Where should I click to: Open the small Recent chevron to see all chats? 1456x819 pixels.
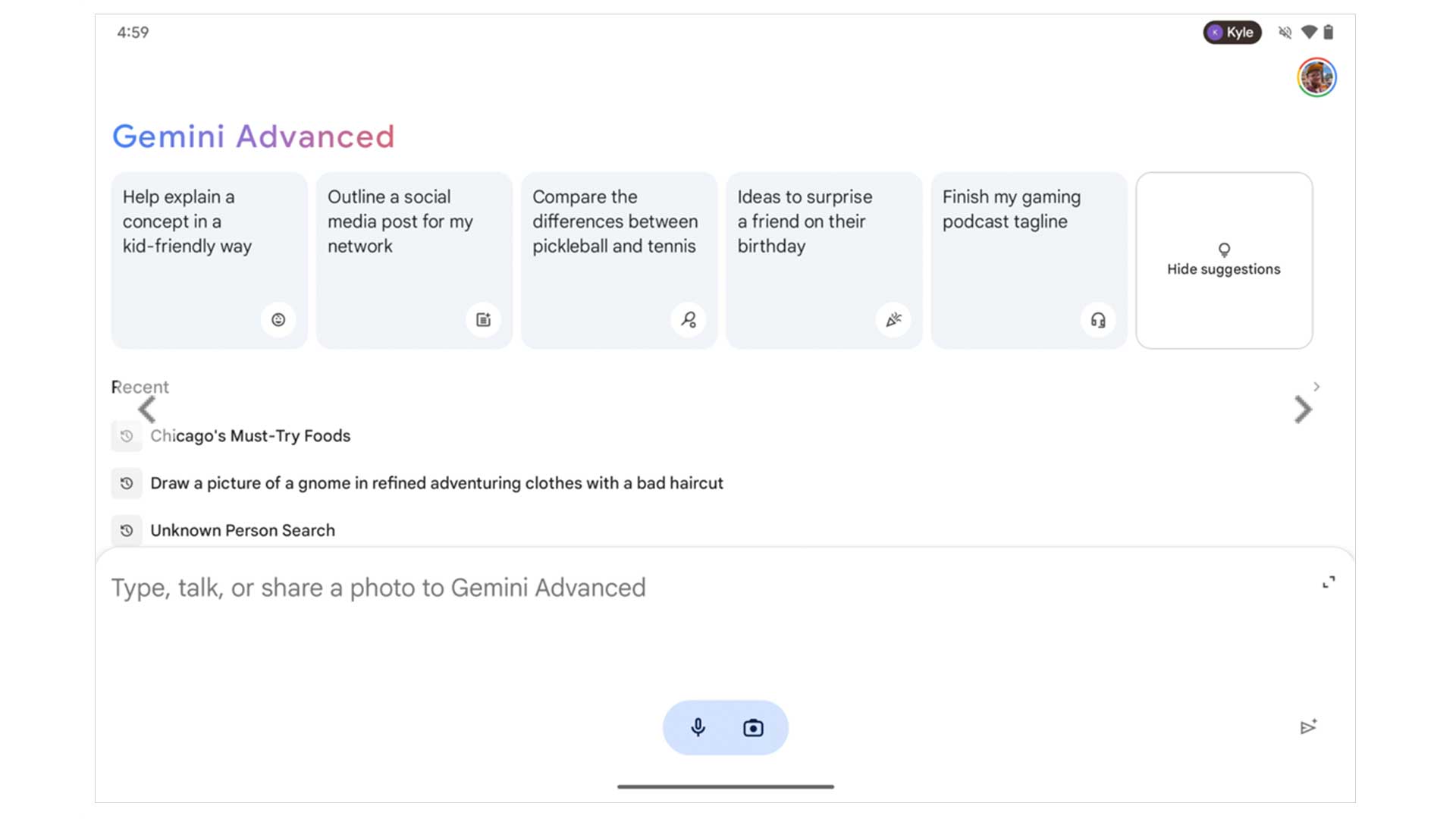tap(1317, 387)
